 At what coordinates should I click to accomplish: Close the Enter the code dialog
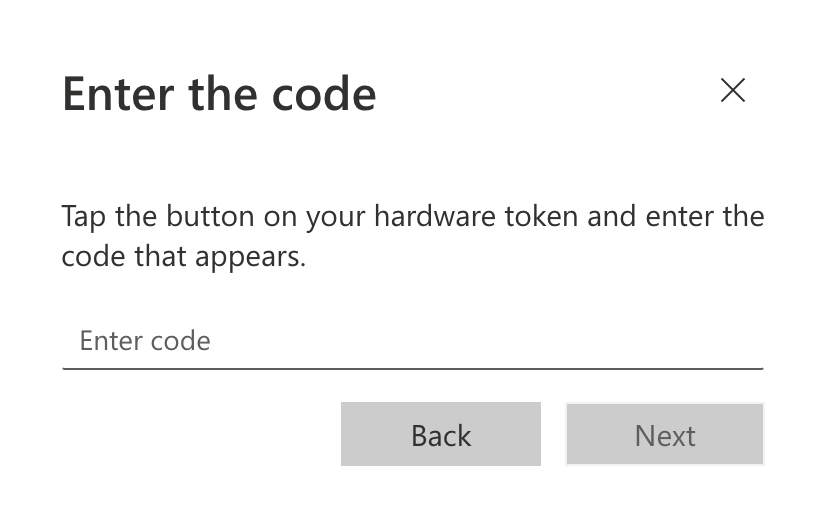coord(732,90)
